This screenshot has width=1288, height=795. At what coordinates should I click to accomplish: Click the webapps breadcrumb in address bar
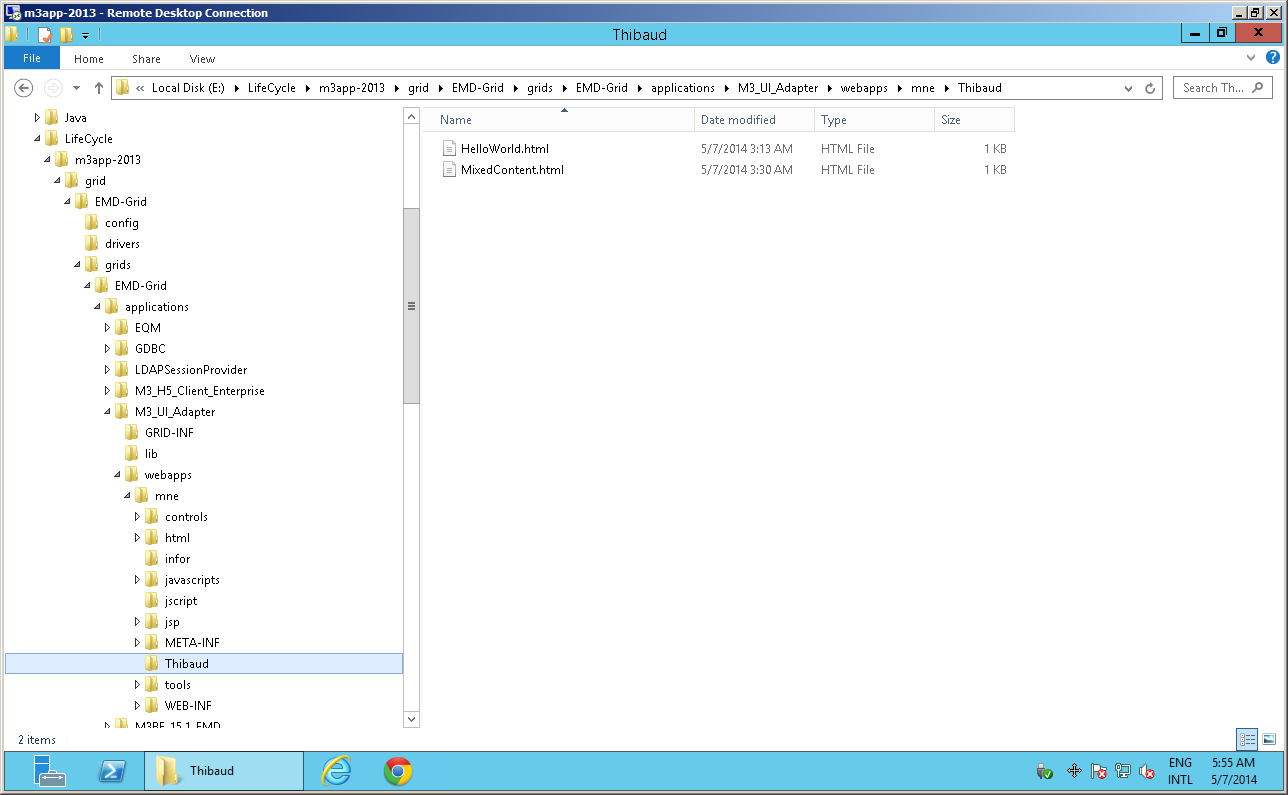pyautogui.click(x=863, y=88)
